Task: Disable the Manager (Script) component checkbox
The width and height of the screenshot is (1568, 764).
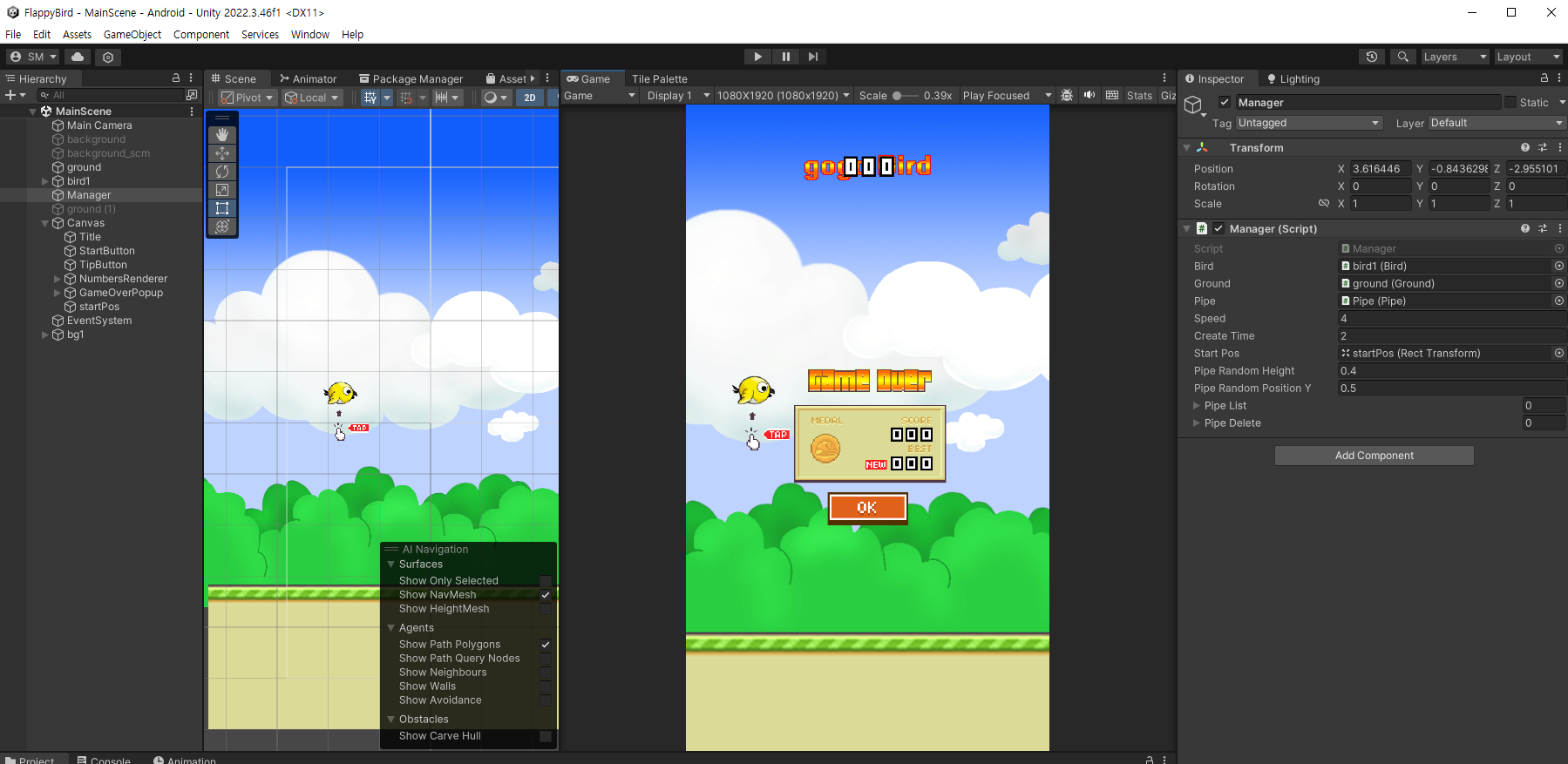Action: pos(1218,228)
